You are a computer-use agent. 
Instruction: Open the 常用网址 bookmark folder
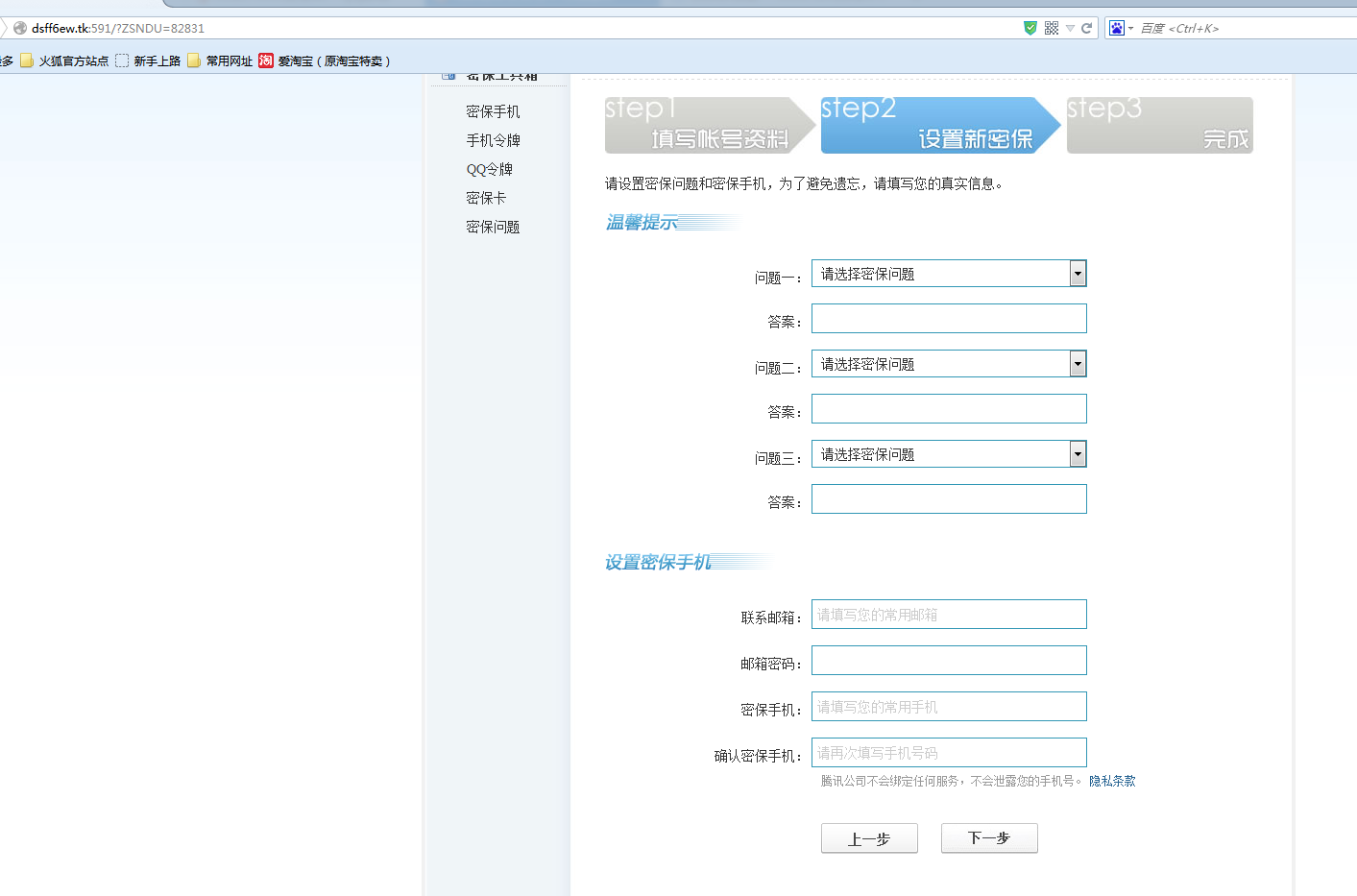pyautogui.click(x=220, y=61)
